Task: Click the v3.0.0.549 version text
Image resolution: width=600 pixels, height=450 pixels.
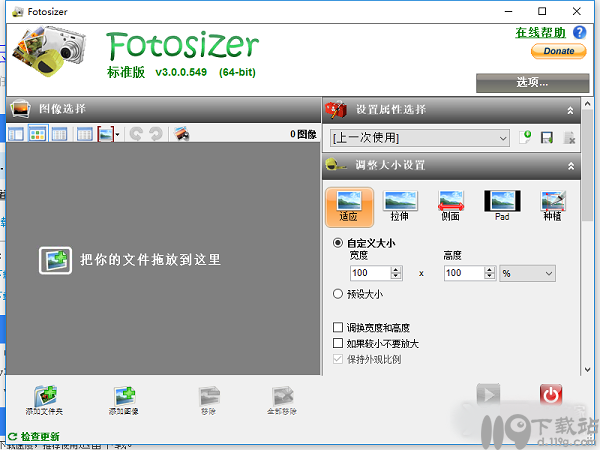Action: (x=181, y=72)
